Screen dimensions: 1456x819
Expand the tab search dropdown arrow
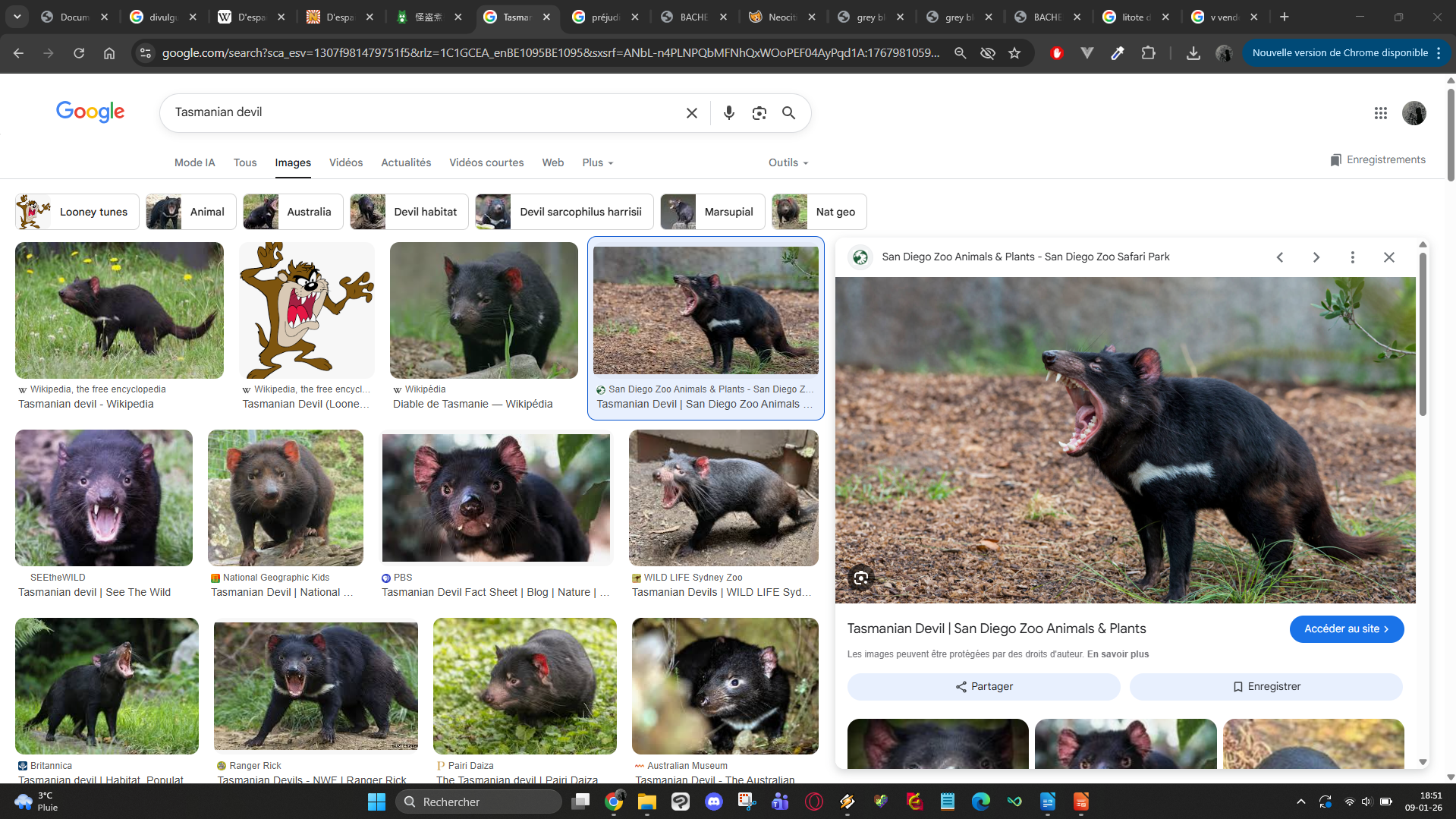point(17,17)
